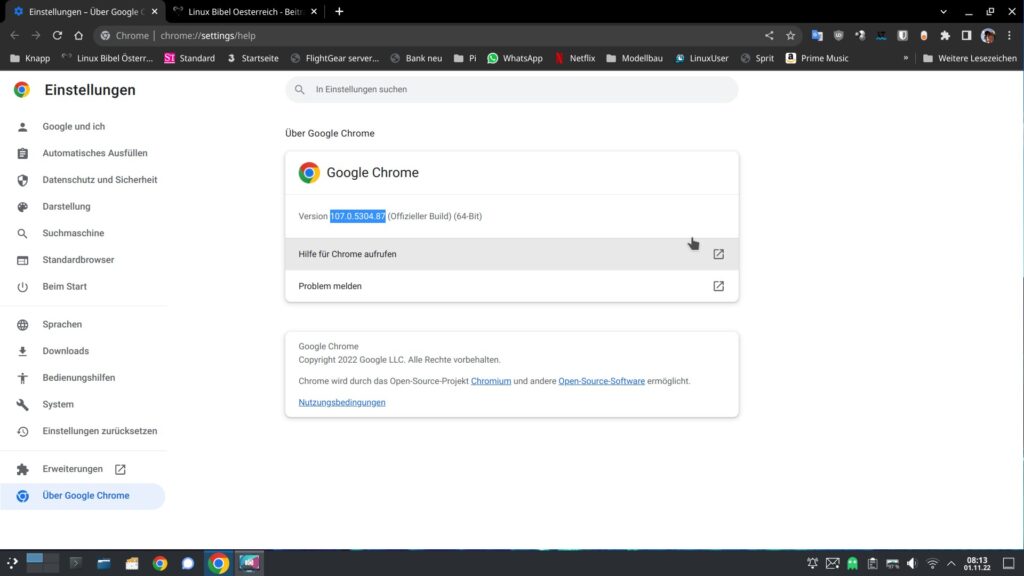
Task: Open the Knapp bookmark folder
Action: tap(30, 58)
